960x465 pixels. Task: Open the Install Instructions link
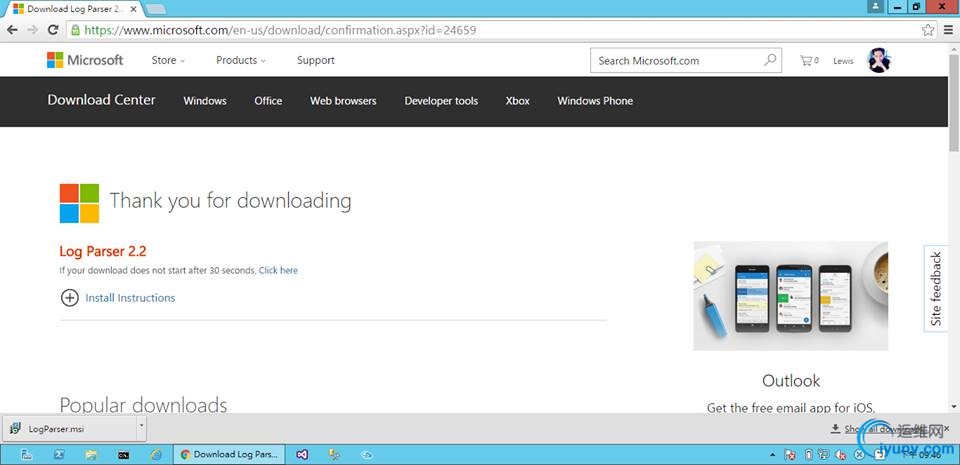coord(130,298)
